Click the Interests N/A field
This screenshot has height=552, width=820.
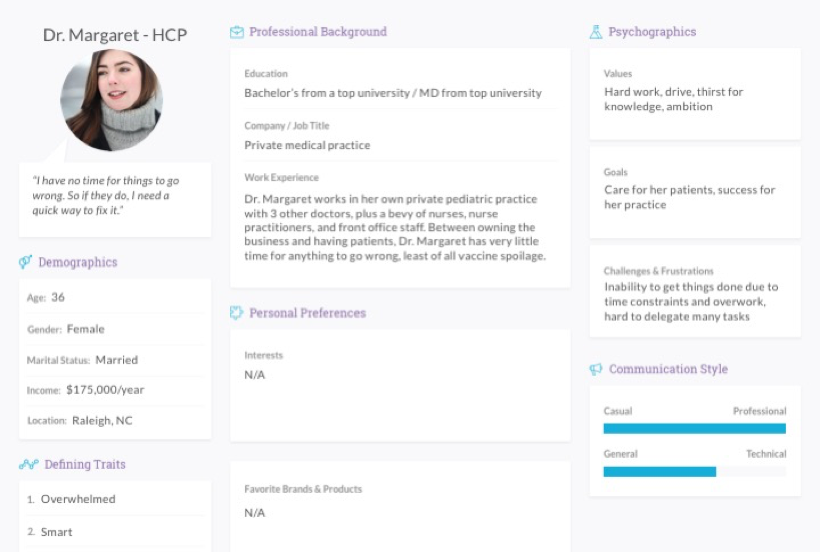coord(255,375)
